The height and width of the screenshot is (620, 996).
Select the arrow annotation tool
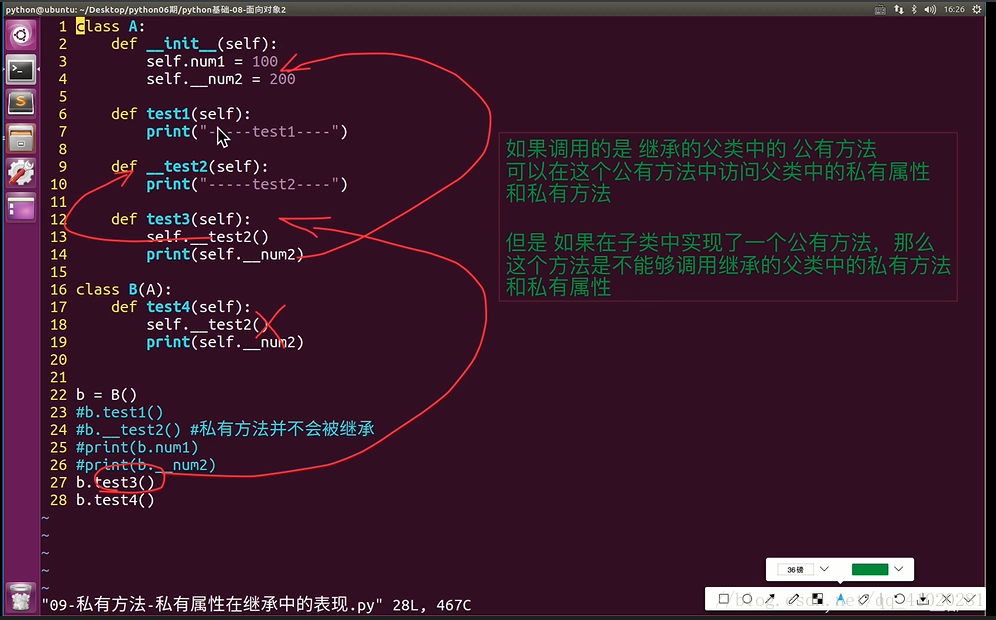point(770,598)
